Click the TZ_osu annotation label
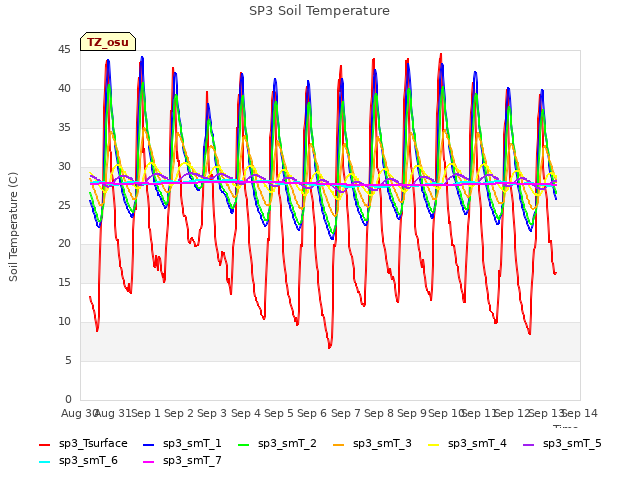640x480 pixels. point(108,42)
